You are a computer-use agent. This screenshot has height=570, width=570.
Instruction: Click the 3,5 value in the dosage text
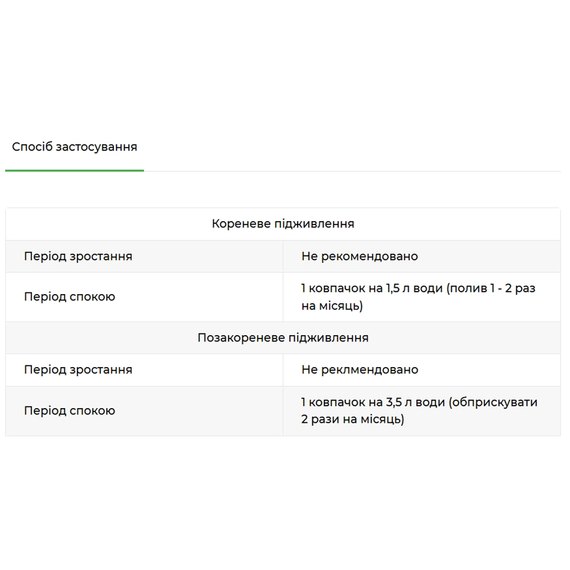(x=394, y=402)
